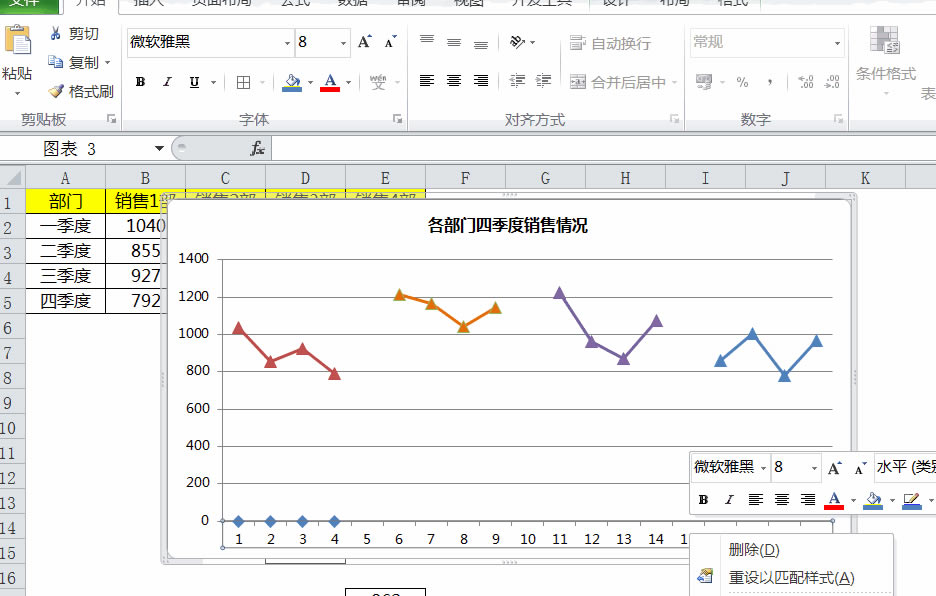The height and width of the screenshot is (596, 936).
Task: Increase font size in mini toolbar
Action: coord(835,468)
